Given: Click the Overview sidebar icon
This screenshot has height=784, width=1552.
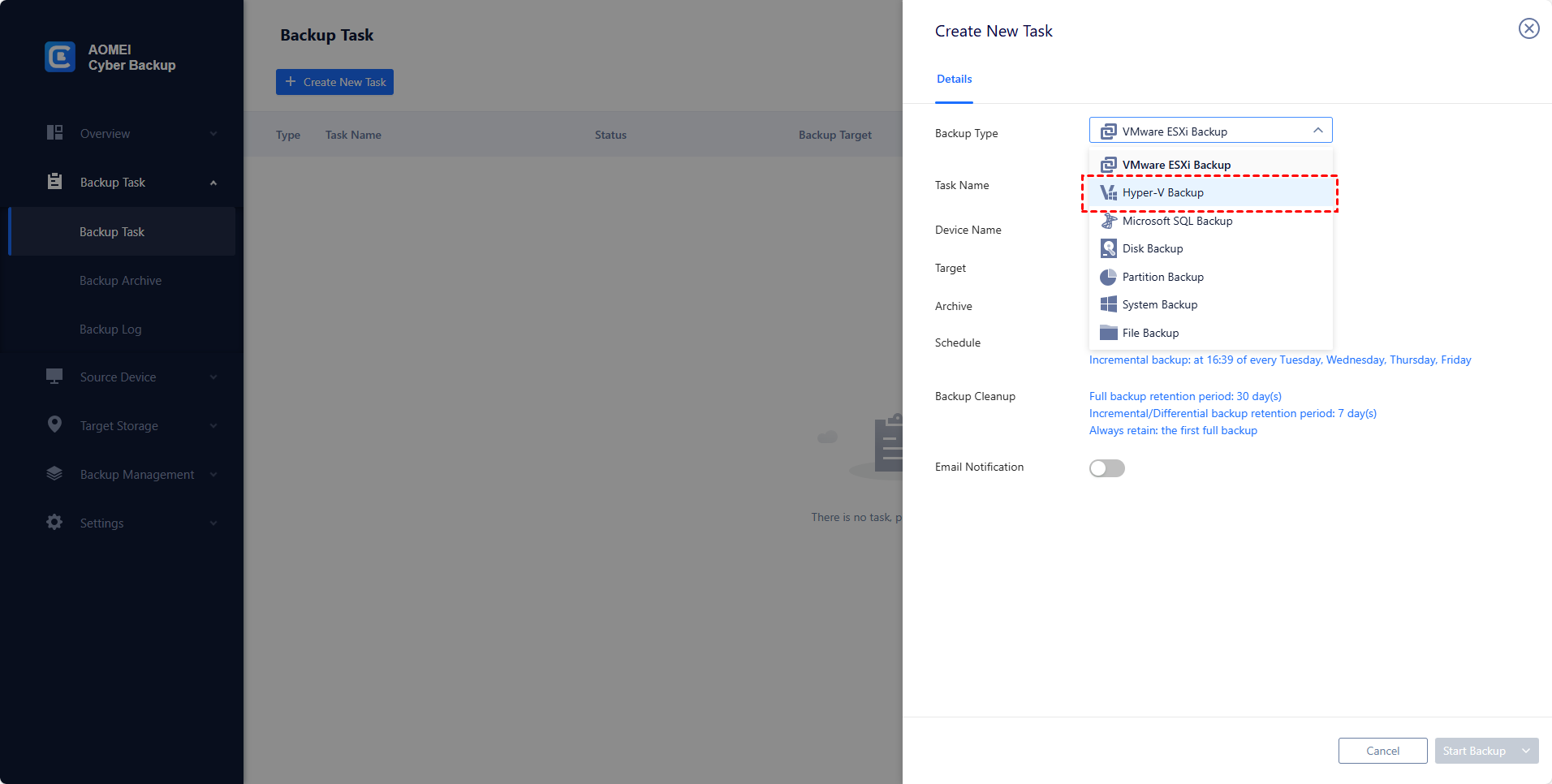Looking at the screenshot, I should [54, 132].
